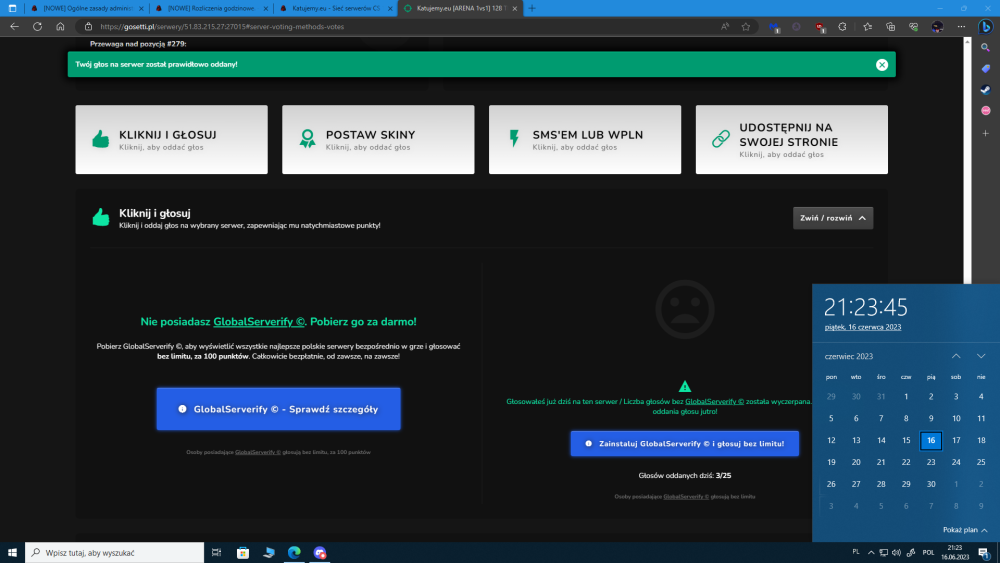Collapse the section with Zwiń / rozwiń
1000x563 pixels.
coord(832,218)
